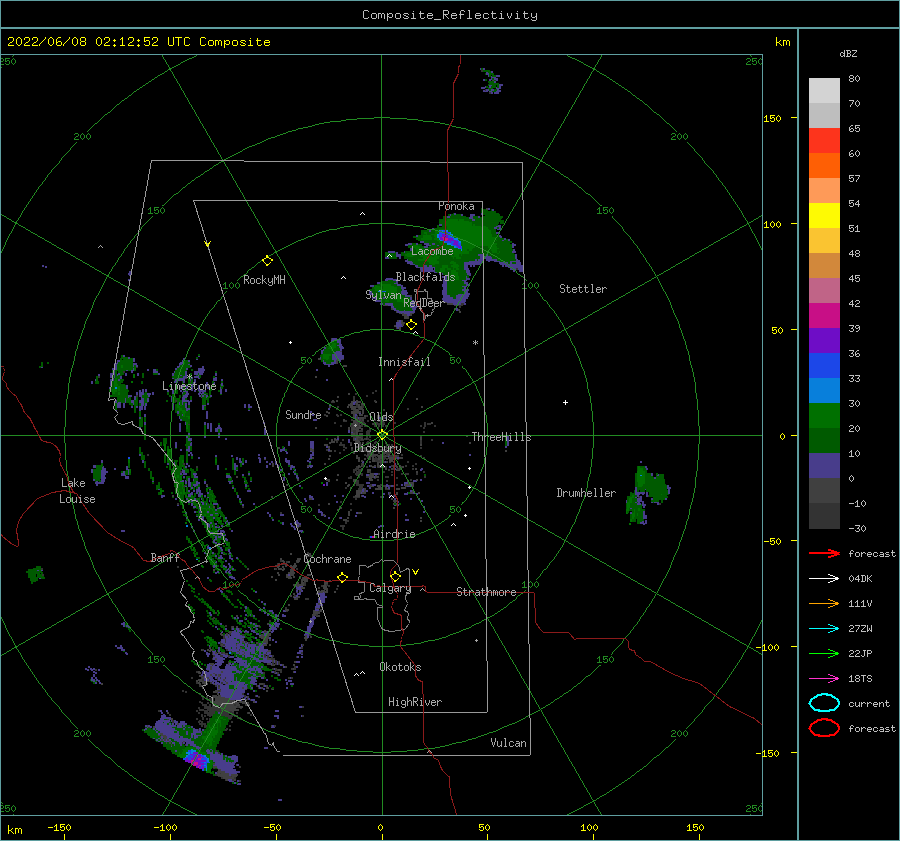Click the Composite_Reflectivity title
The height and width of the screenshot is (841, 900).
tap(449, 15)
